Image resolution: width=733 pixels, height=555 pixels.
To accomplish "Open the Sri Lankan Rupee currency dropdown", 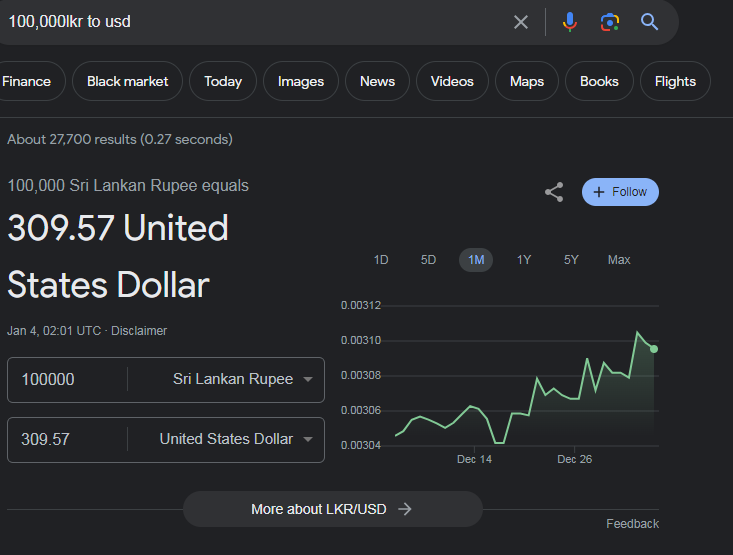I will click(x=242, y=379).
